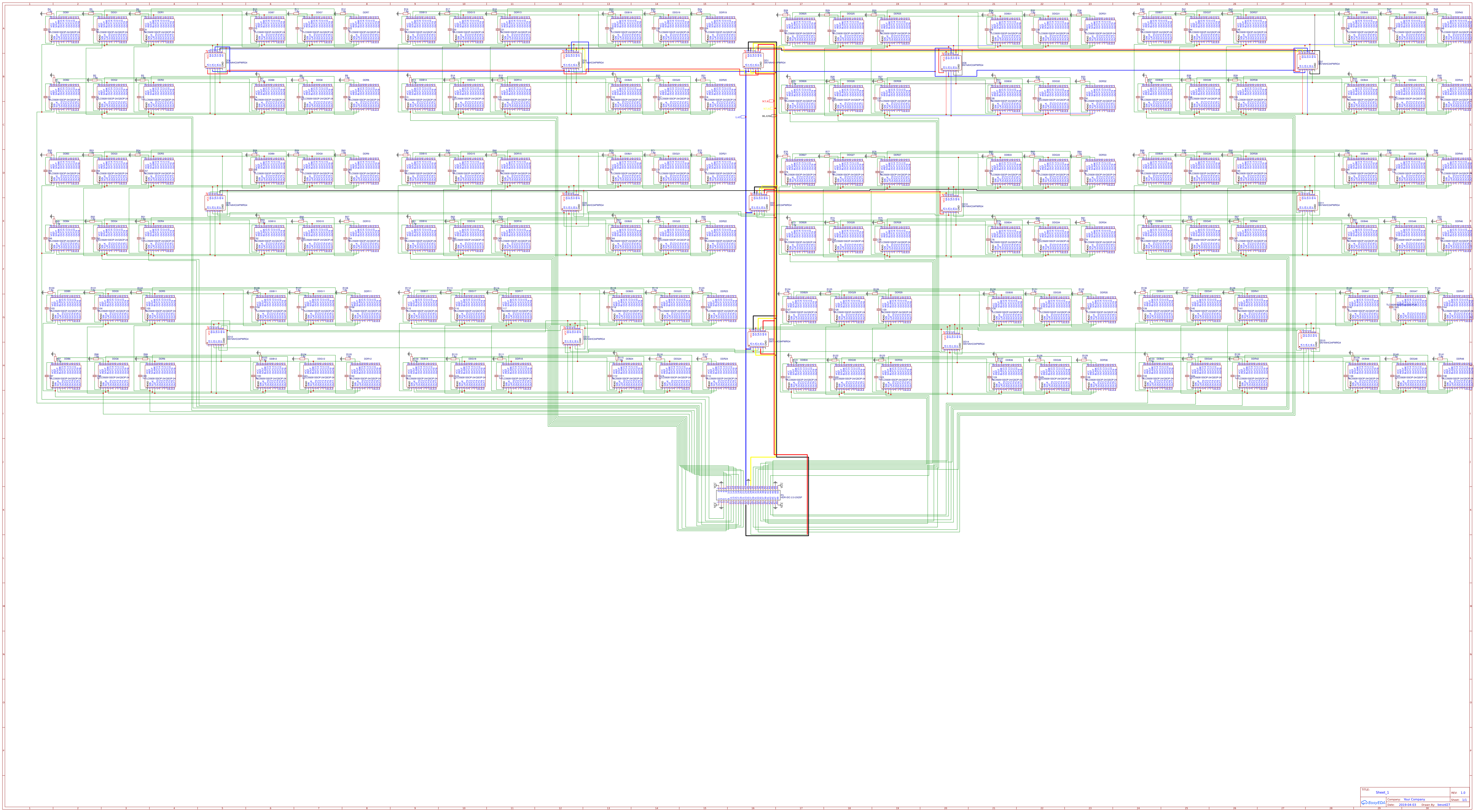Select the blue LAT net port symbol
Viewport: 1476px width, 812px height.
[741, 117]
